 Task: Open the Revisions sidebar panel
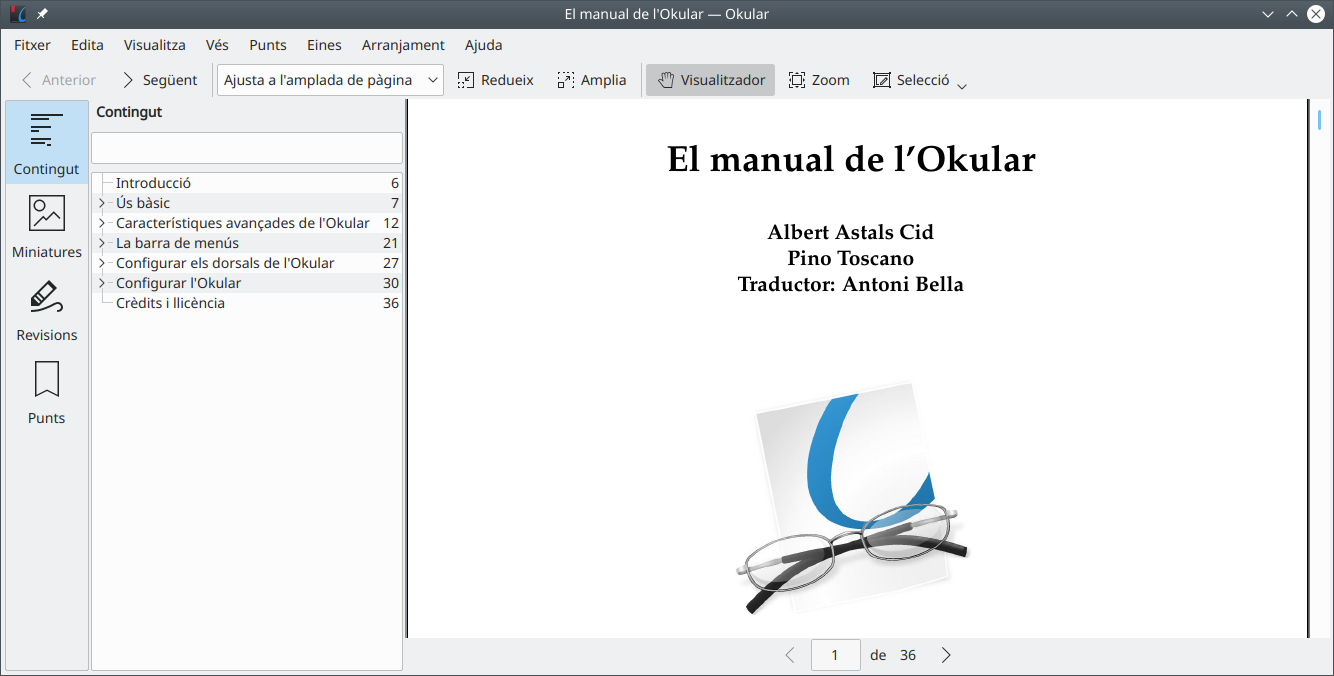[x=47, y=310]
